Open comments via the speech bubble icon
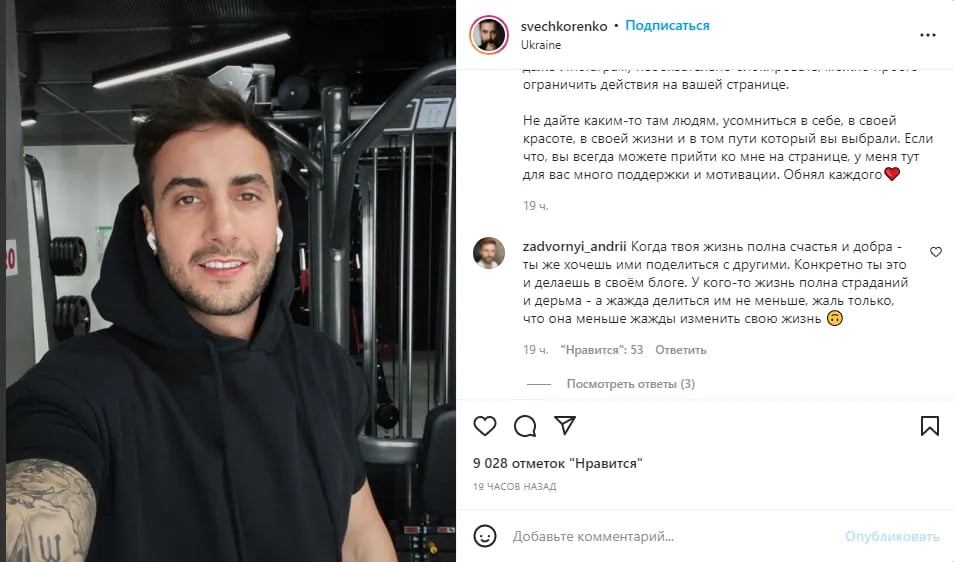The width and height of the screenshot is (954, 562). click(x=524, y=426)
